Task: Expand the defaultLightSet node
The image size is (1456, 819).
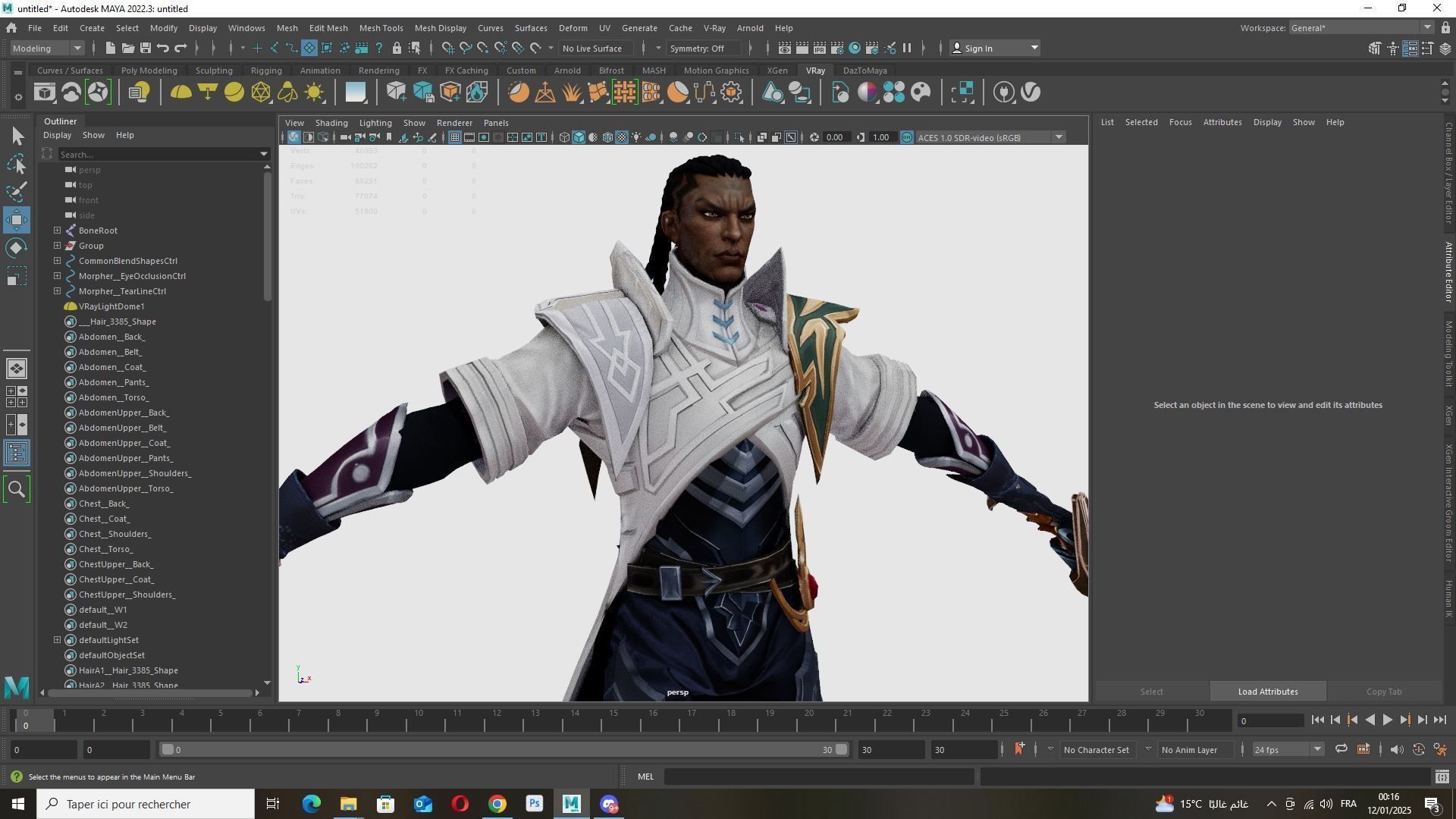Action: (57, 640)
